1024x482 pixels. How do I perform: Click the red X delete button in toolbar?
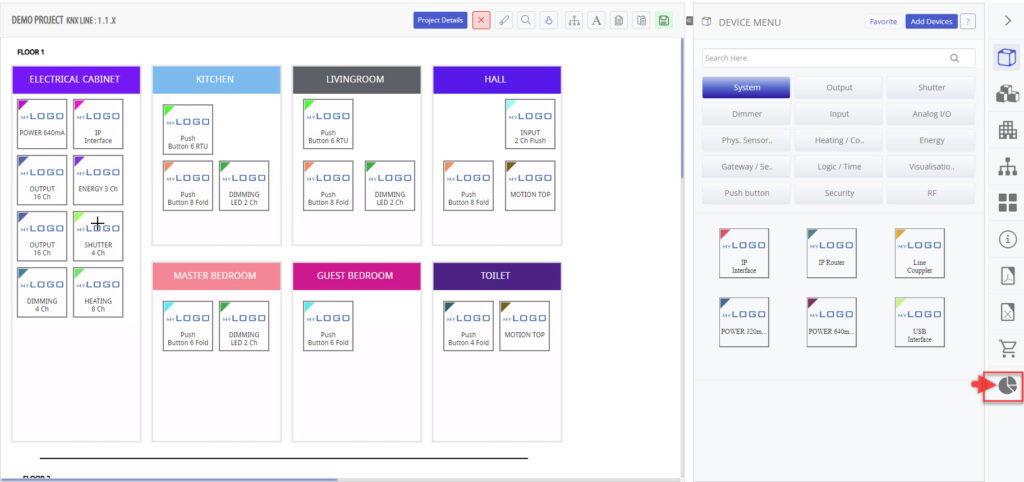[x=481, y=20]
